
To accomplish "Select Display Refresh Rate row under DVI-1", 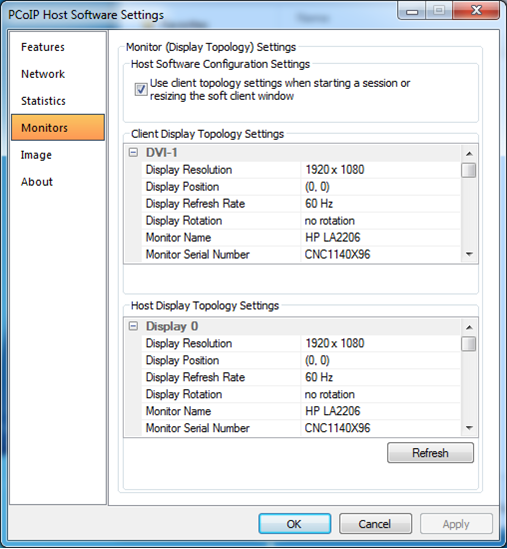I will click(x=301, y=203).
